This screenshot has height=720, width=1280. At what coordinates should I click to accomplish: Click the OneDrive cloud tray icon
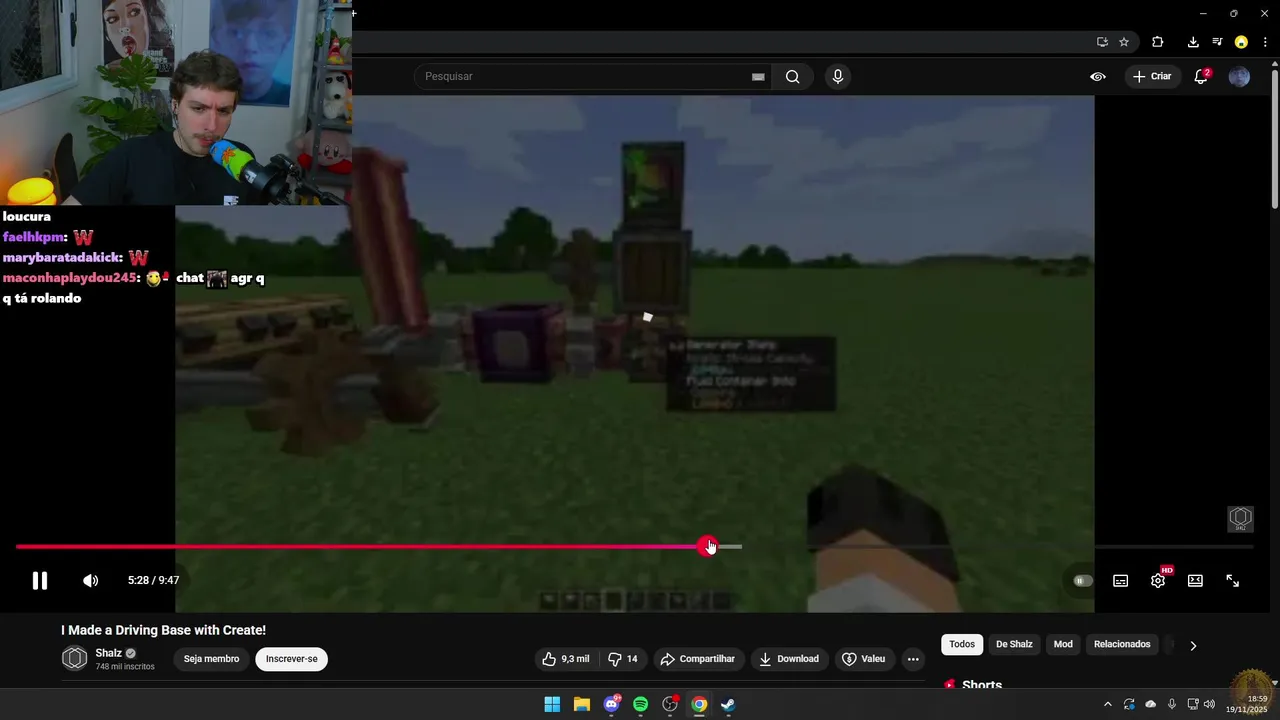[1151, 704]
